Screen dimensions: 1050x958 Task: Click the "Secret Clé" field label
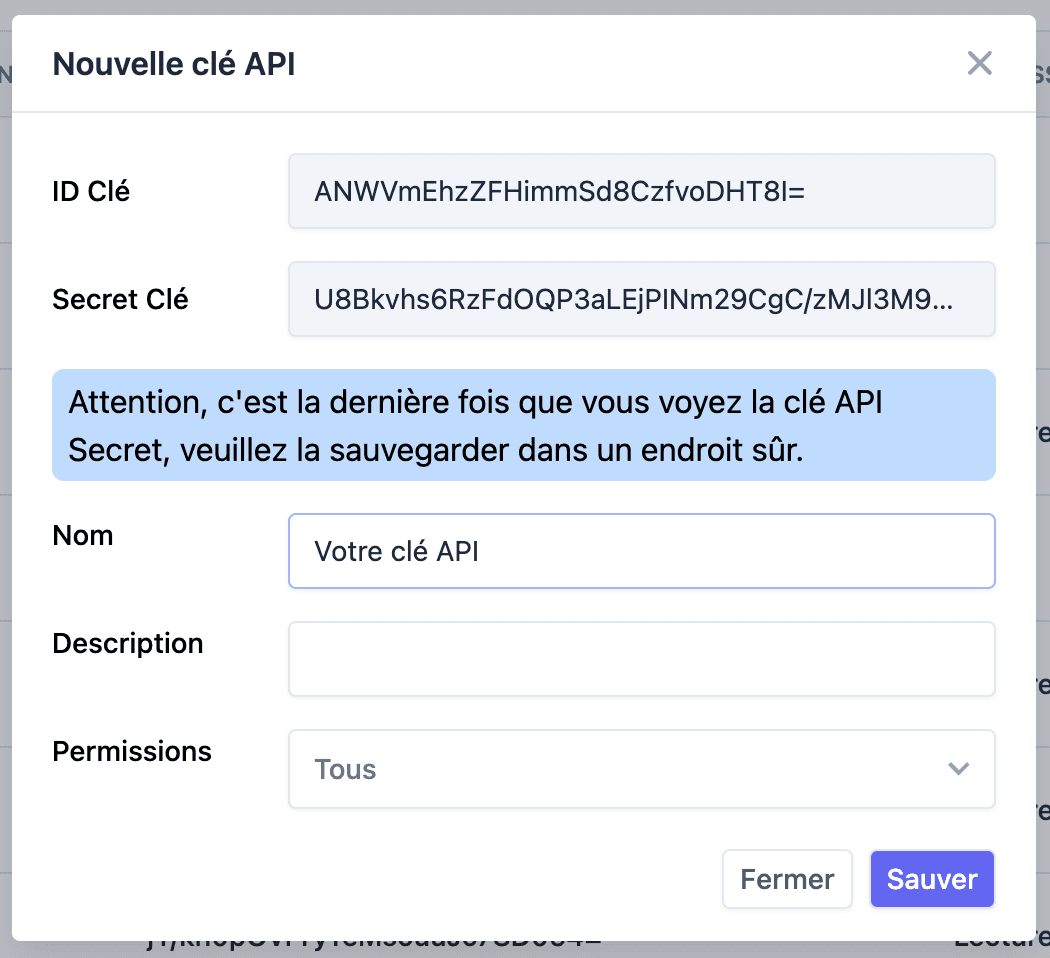[120, 298]
